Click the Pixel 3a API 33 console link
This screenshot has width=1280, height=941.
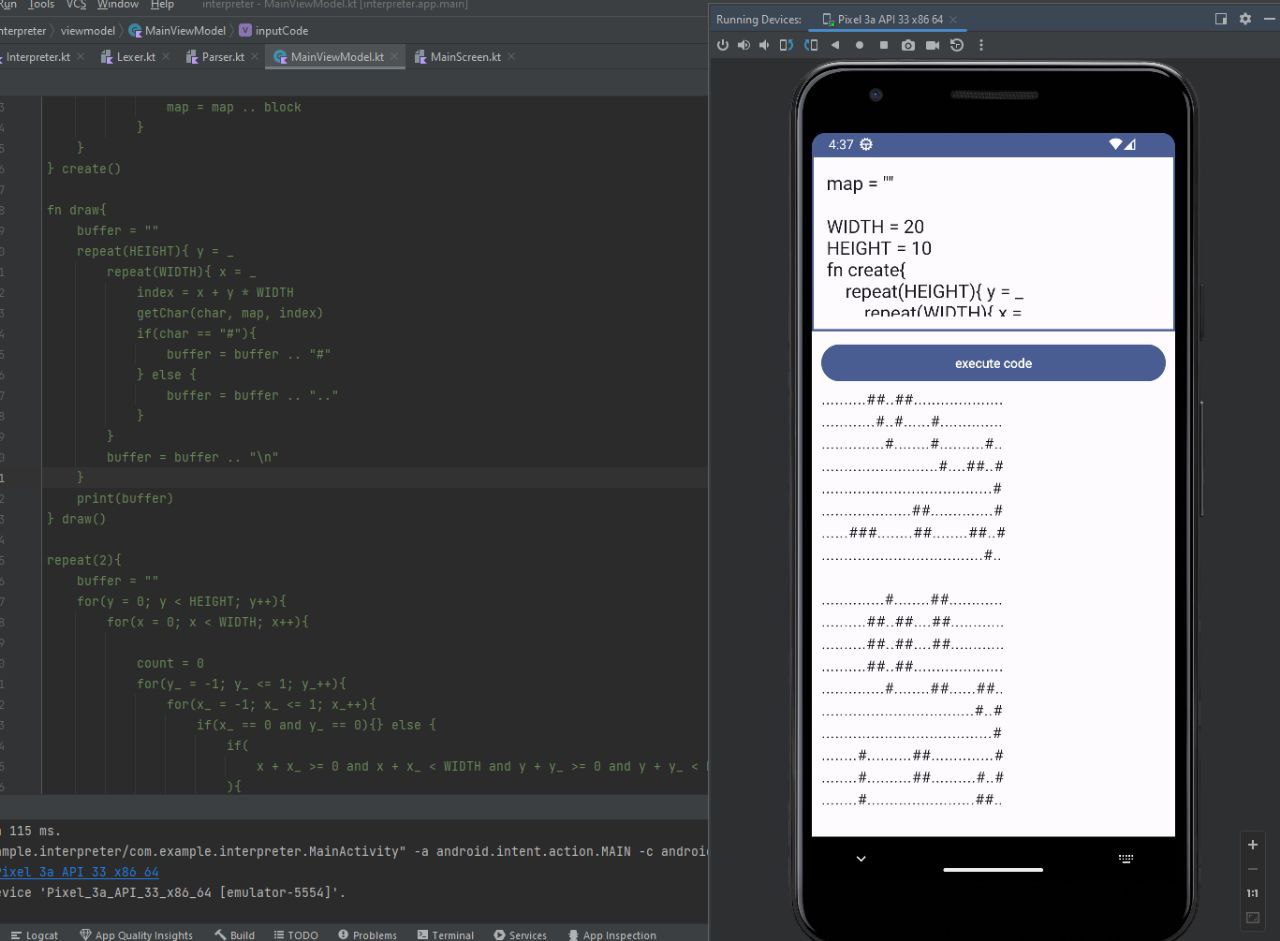click(82, 872)
